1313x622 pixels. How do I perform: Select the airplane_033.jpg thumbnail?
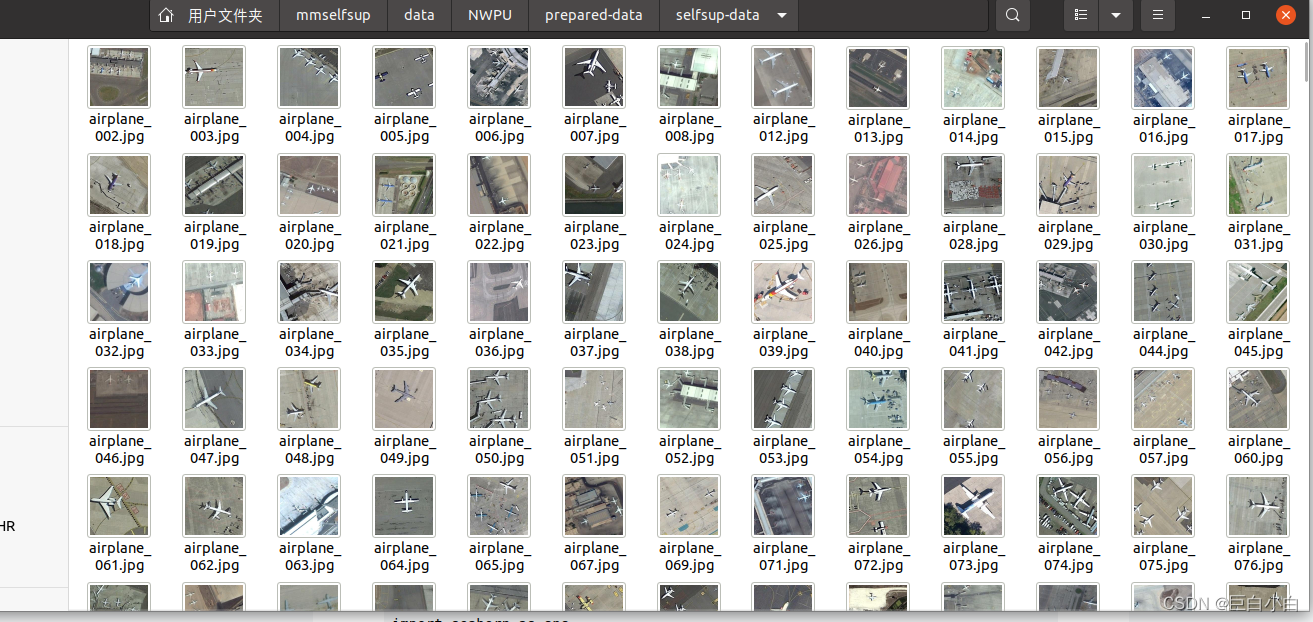pyautogui.click(x=214, y=291)
